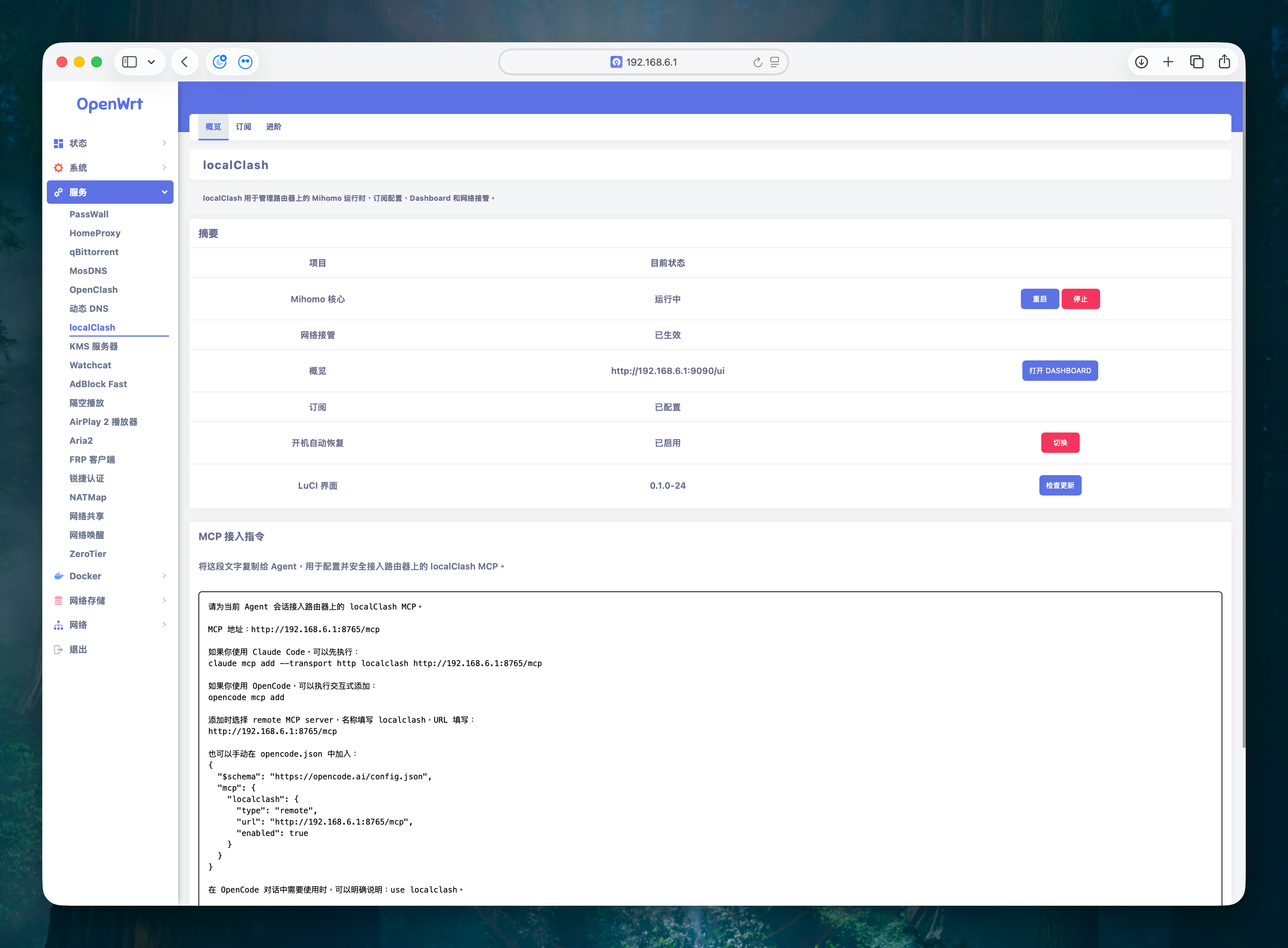
Task: Go back to the previous page
Action: pos(184,62)
